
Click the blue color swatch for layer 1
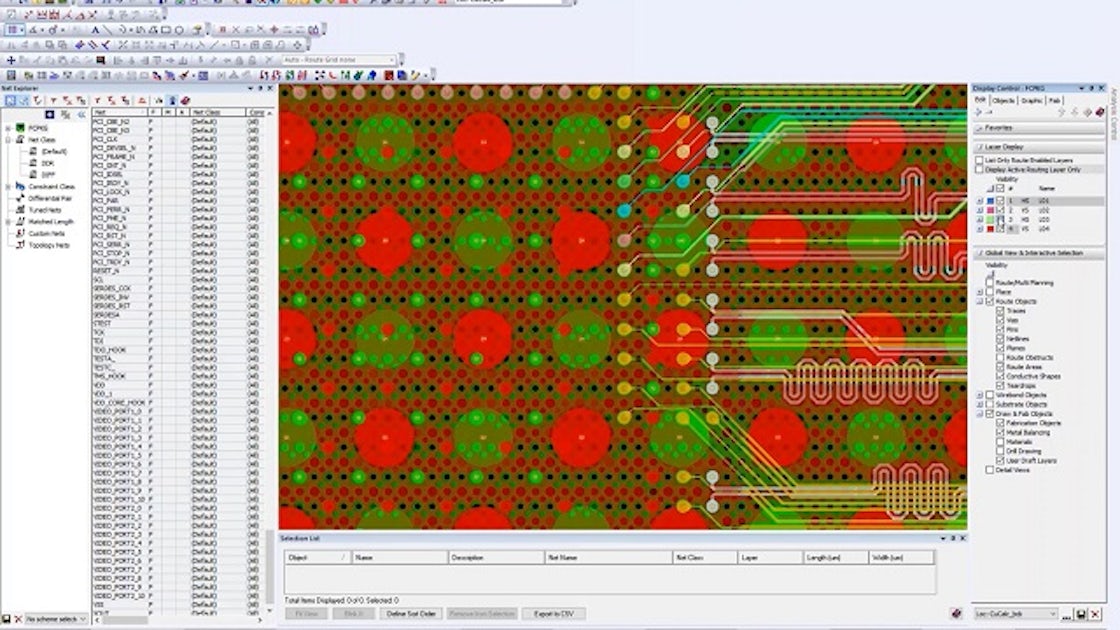tap(990, 201)
